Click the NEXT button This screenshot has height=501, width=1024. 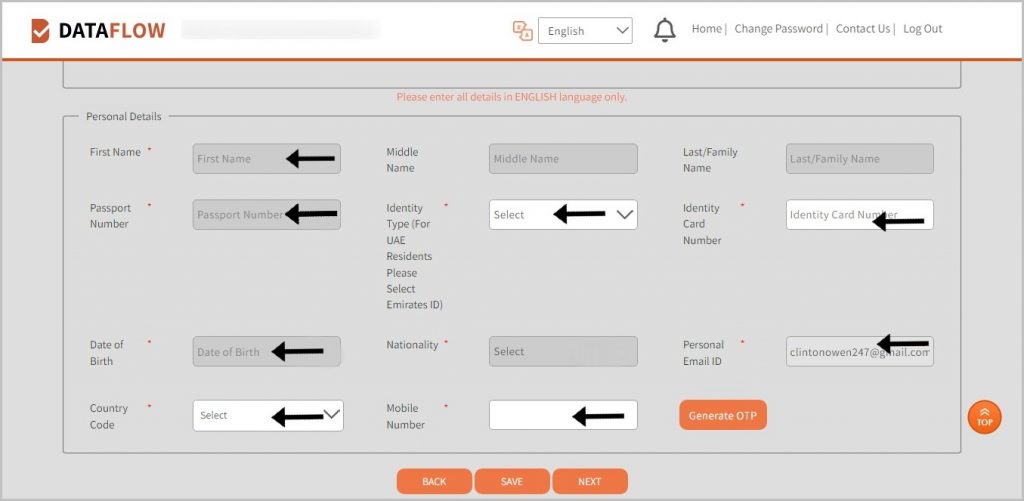pyautogui.click(x=590, y=481)
